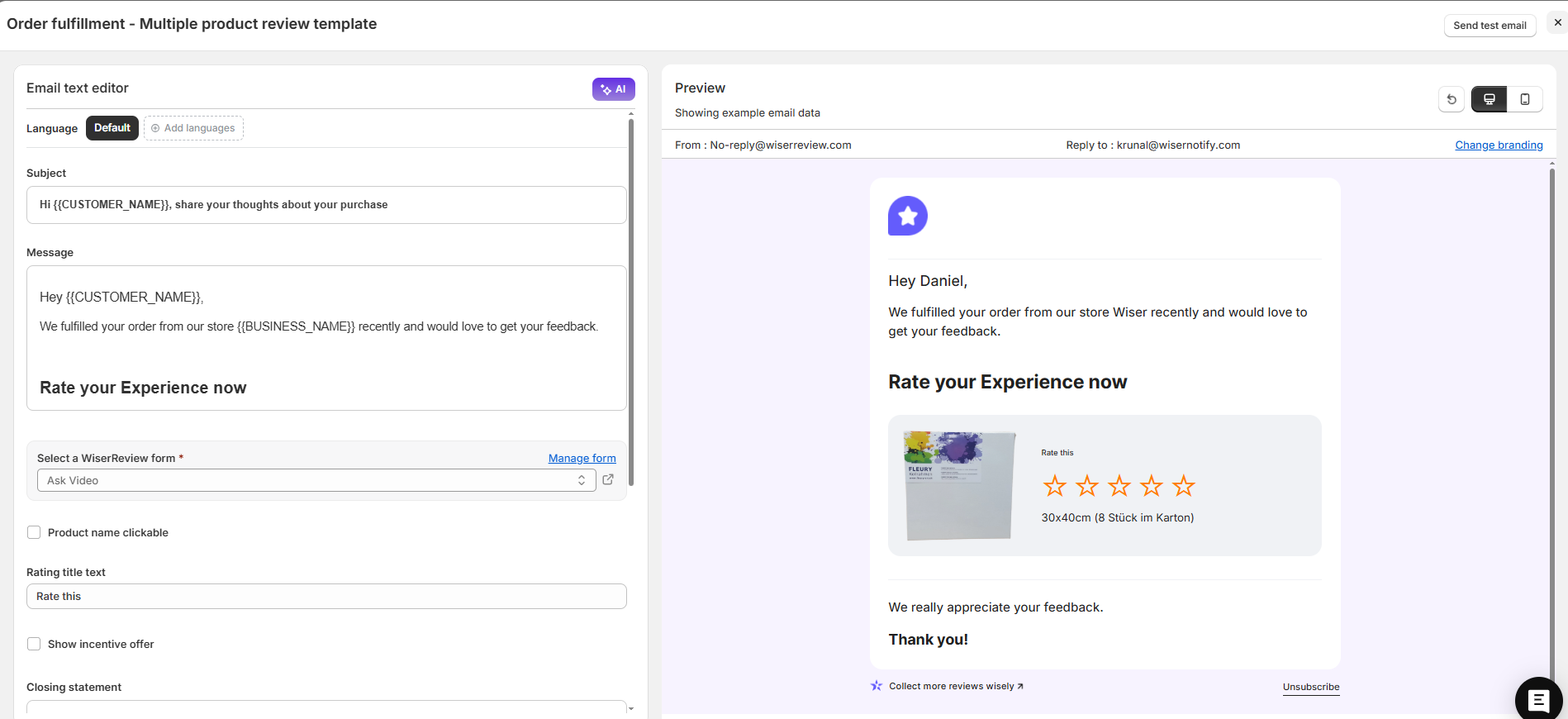The width and height of the screenshot is (1568, 719).
Task: Click the second rating star in preview
Action: 1087,486
